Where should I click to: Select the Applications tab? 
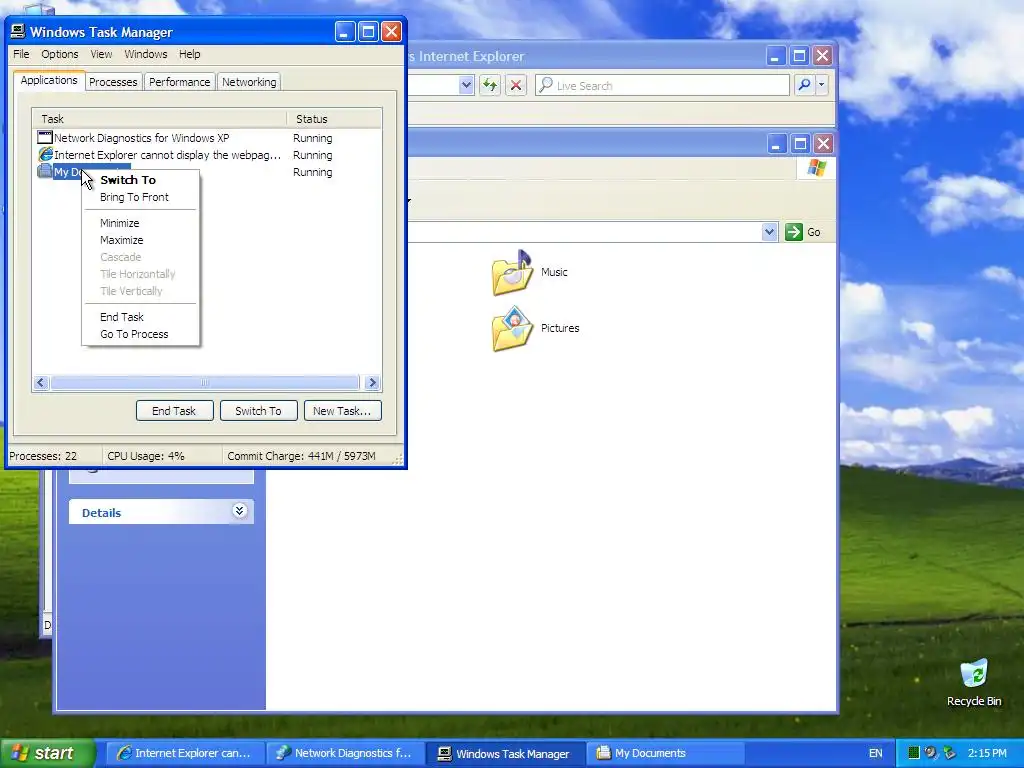pos(49,80)
